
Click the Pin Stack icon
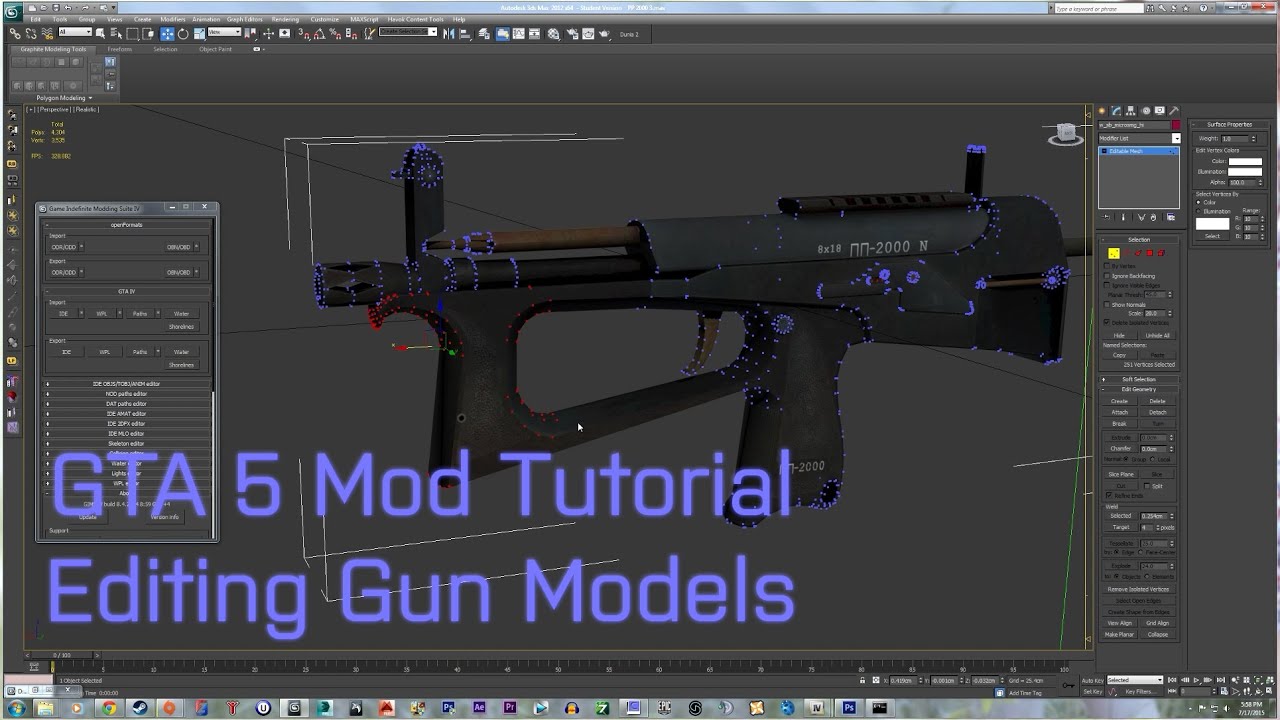click(x=1106, y=217)
